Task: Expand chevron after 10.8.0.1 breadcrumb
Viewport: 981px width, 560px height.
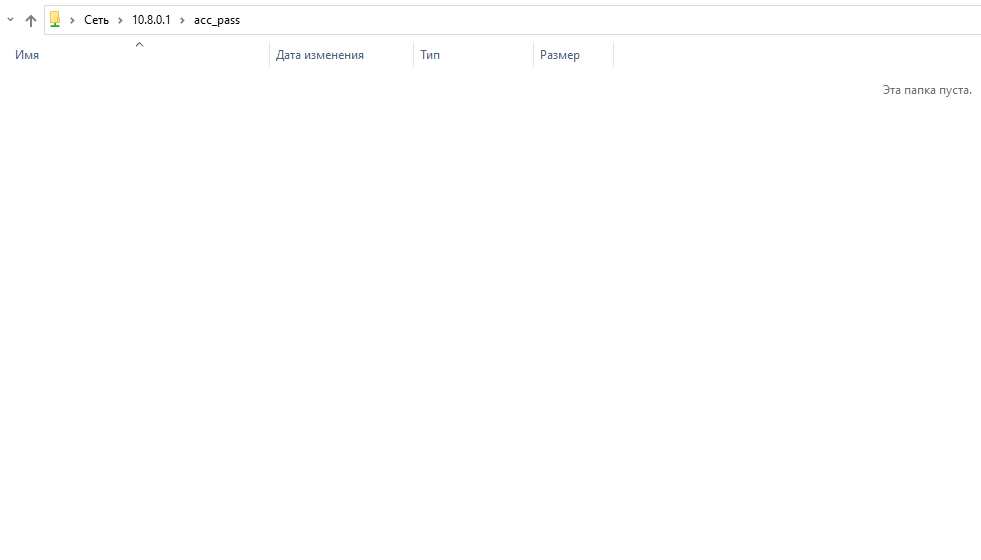Action: point(182,21)
